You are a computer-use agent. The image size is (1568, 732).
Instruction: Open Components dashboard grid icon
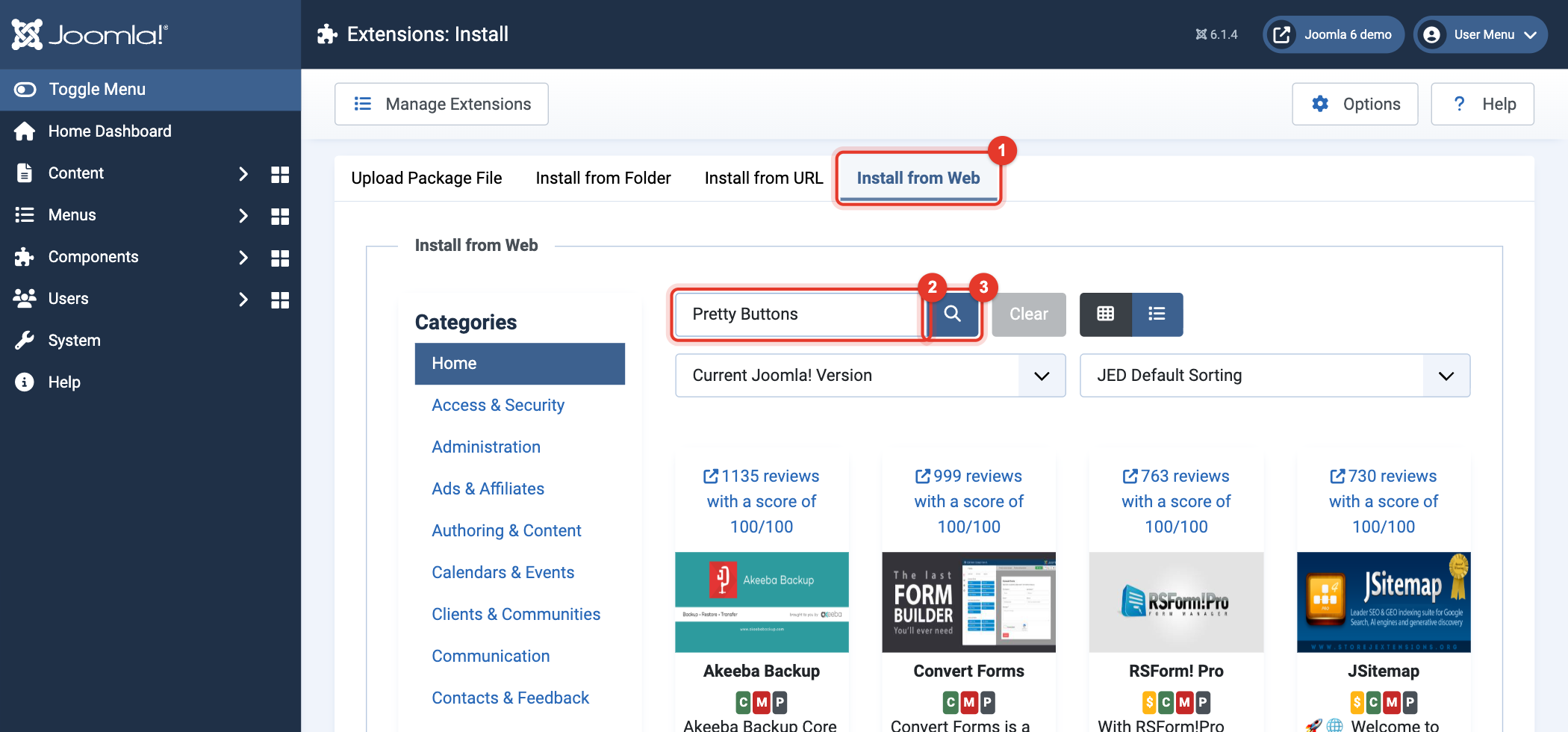[x=280, y=258]
